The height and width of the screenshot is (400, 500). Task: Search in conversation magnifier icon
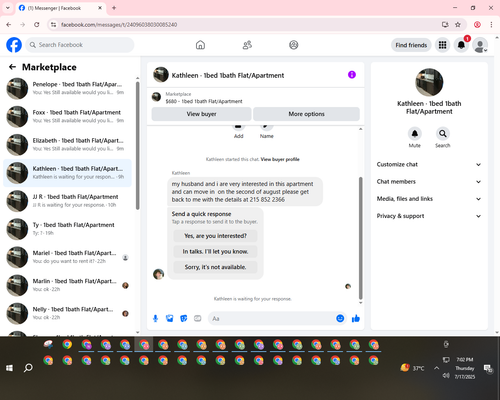coord(443,134)
